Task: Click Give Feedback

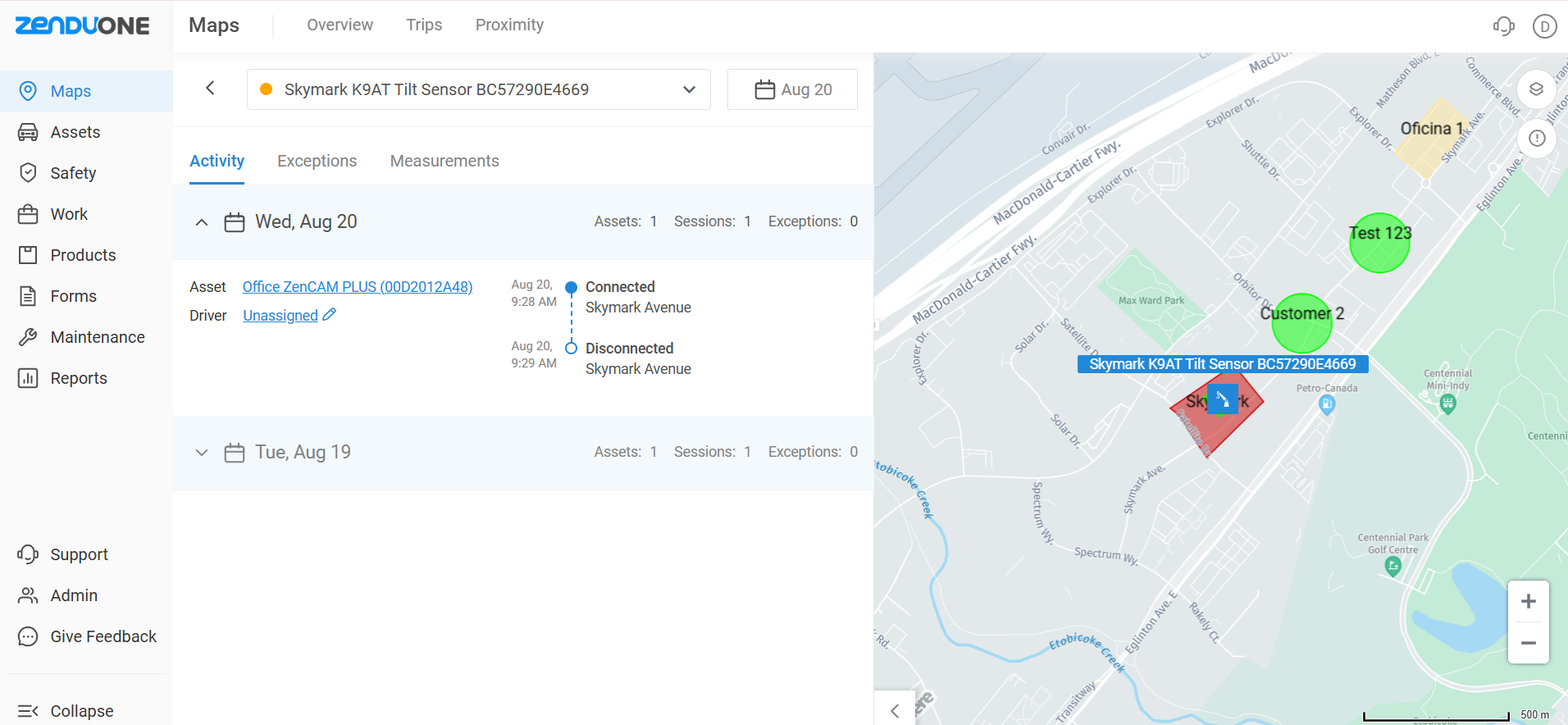Action: point(86,636)
